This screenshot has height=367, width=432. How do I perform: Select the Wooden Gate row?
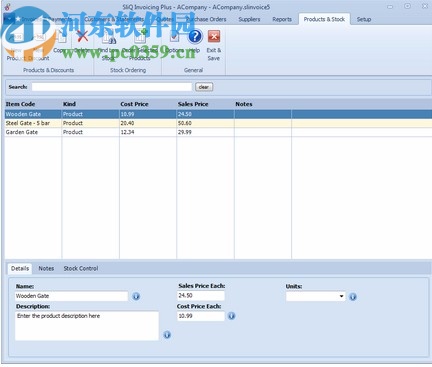(x=218, y=114)
